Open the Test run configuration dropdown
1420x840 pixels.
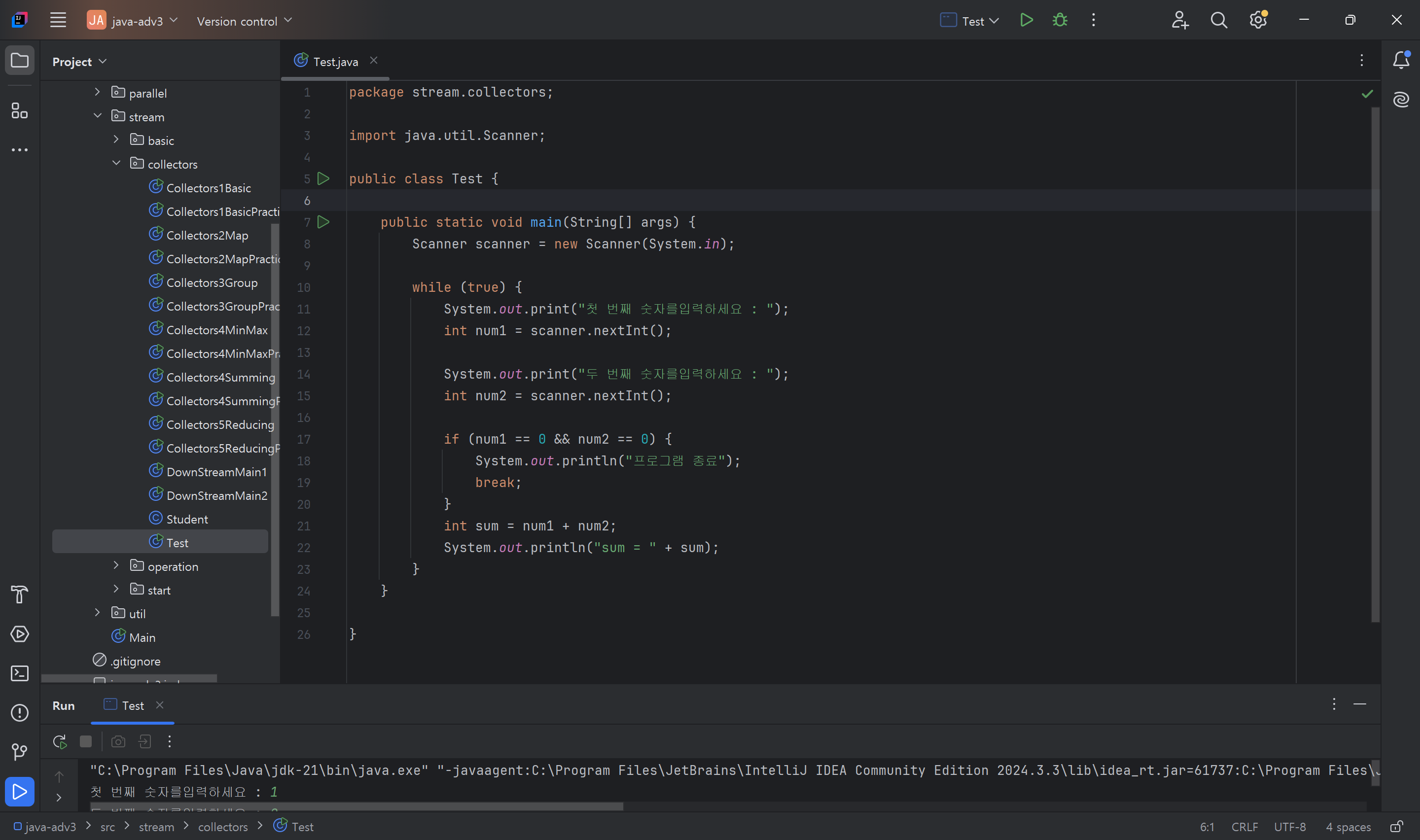(x=969, y=21)
